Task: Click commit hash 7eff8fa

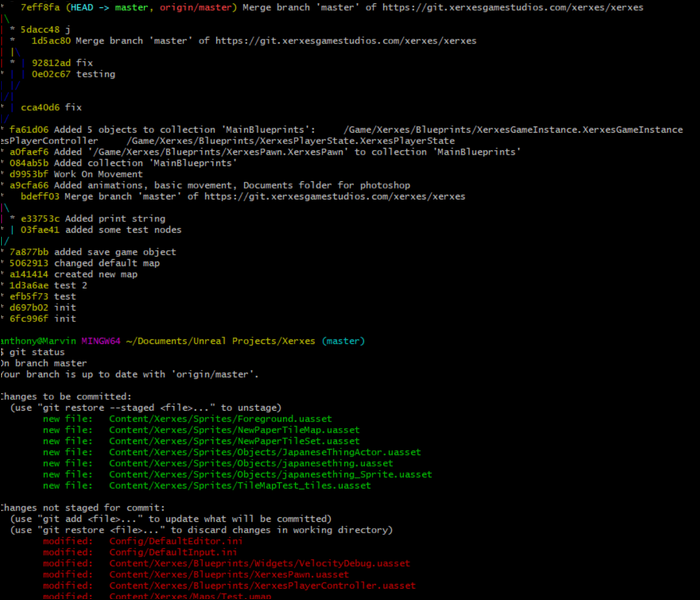Action: coord(40,7)
